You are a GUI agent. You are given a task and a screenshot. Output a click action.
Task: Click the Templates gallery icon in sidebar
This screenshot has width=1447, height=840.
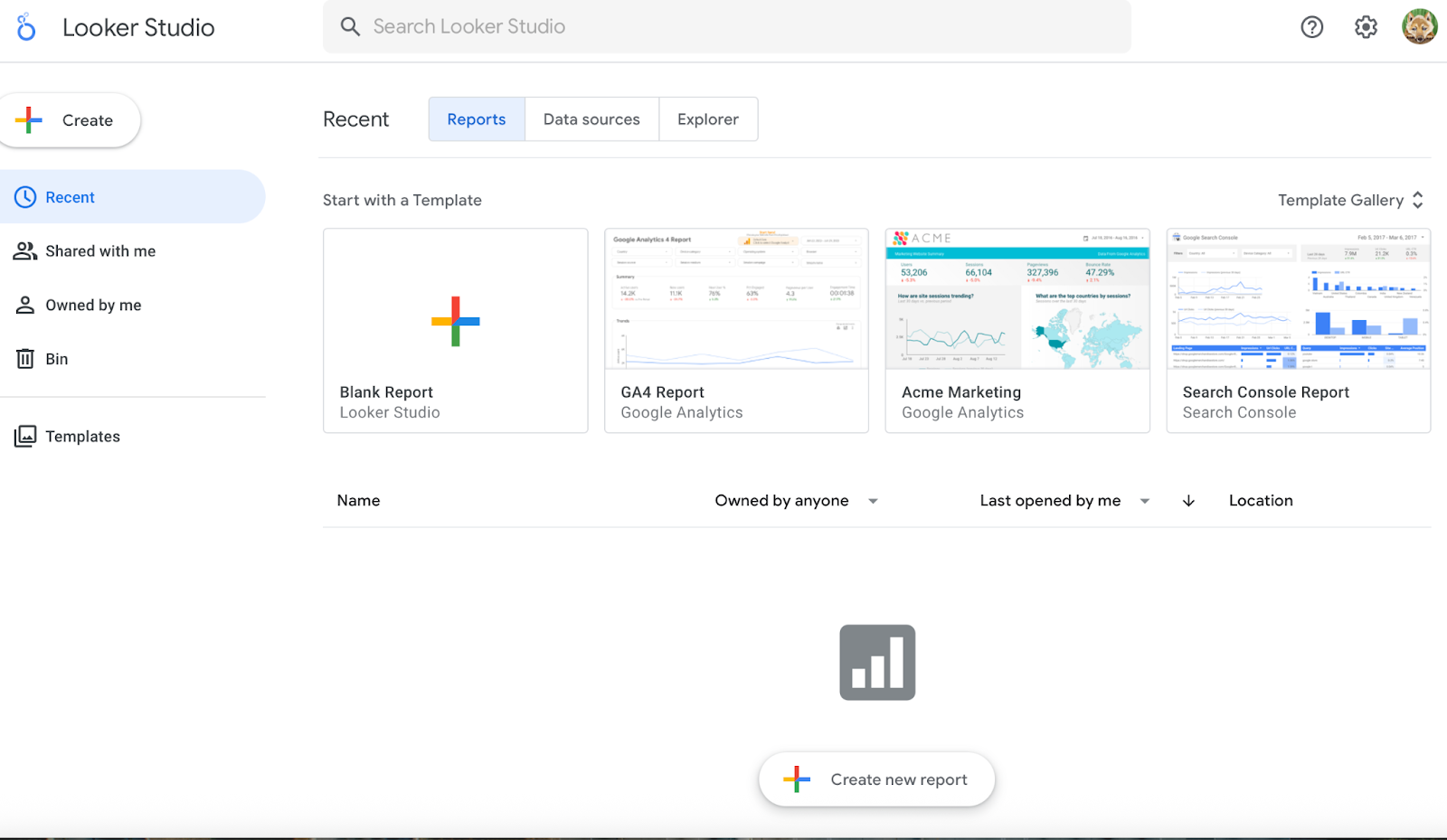coord(25,437)
